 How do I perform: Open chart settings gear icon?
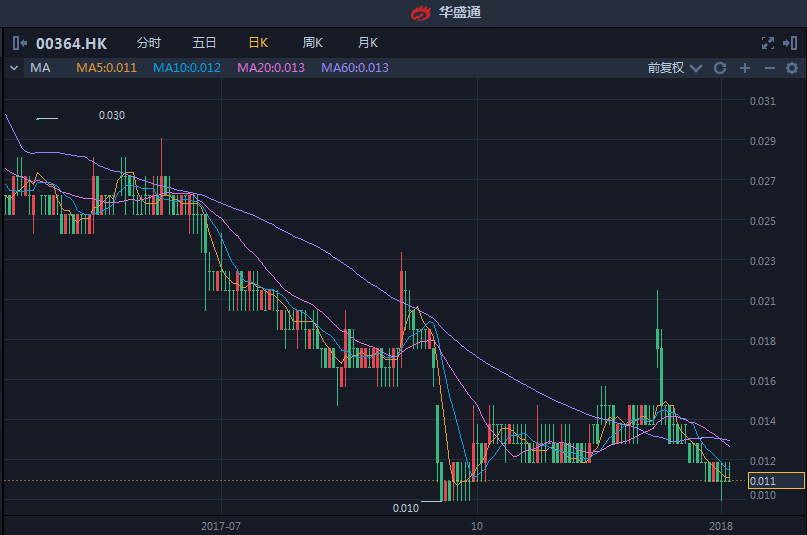pyautogui.click(x=792, y=68)
